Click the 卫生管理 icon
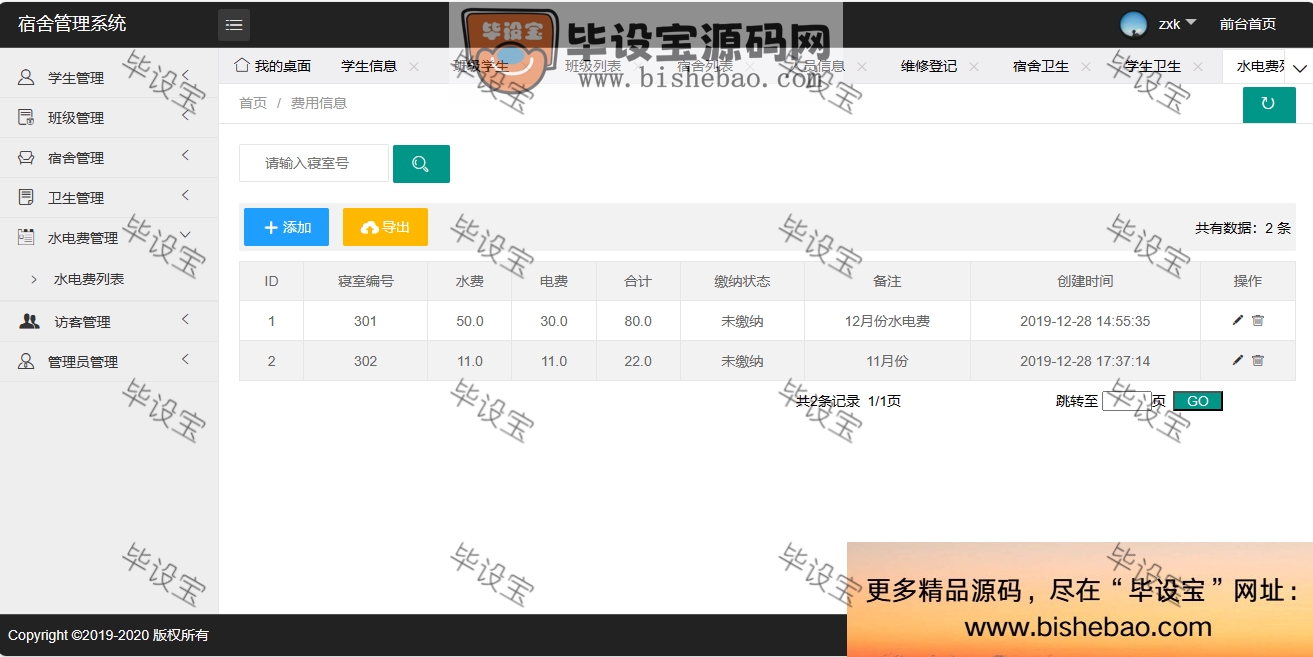1313x657 pixels. 27,197
